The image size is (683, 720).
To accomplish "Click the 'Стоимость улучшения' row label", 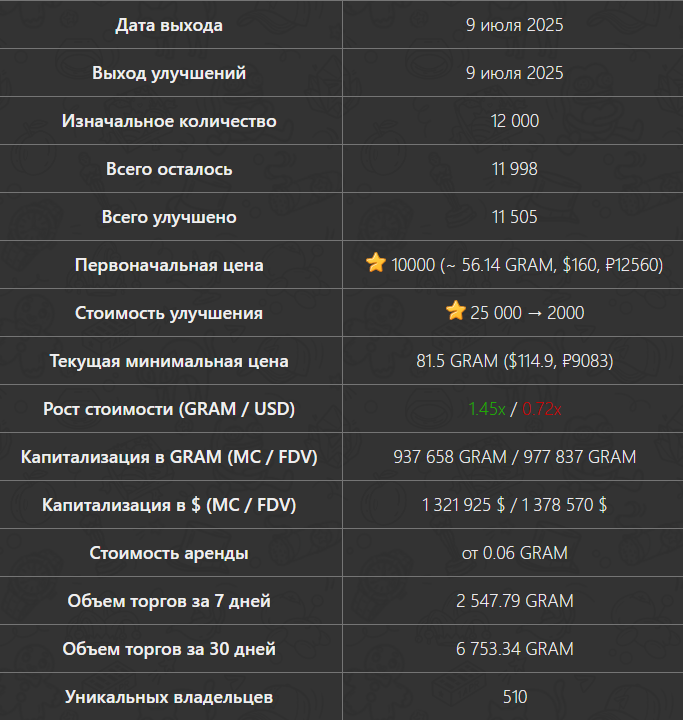I will click(169, 313).
